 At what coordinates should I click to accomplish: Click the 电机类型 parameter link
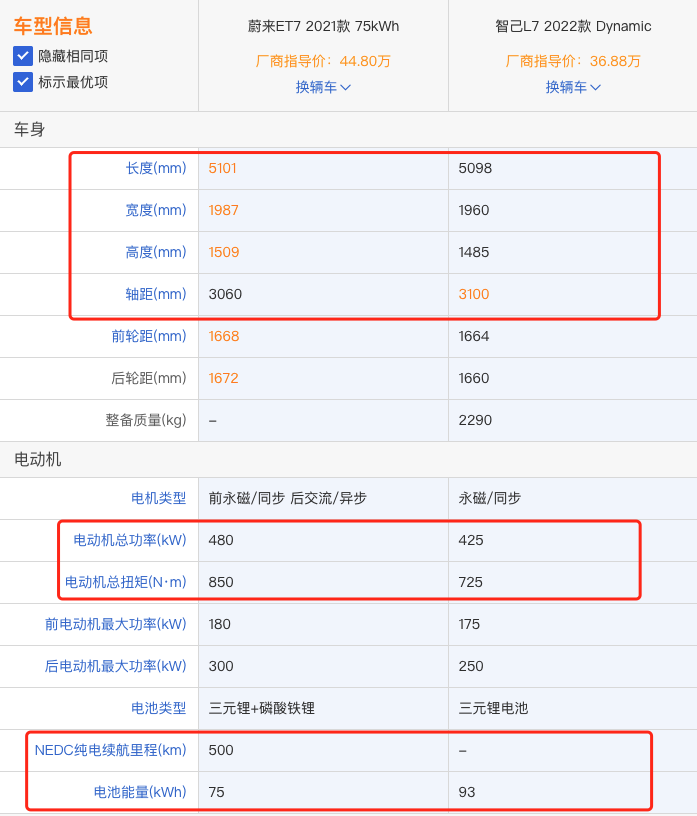[158, 498]
